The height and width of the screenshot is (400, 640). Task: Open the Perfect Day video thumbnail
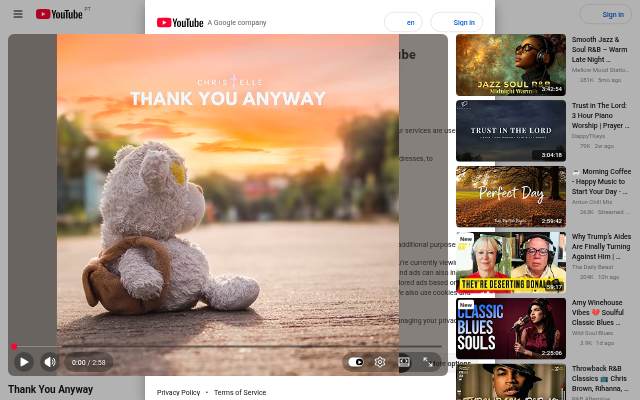pyautogui.click(x=511, y=197)
